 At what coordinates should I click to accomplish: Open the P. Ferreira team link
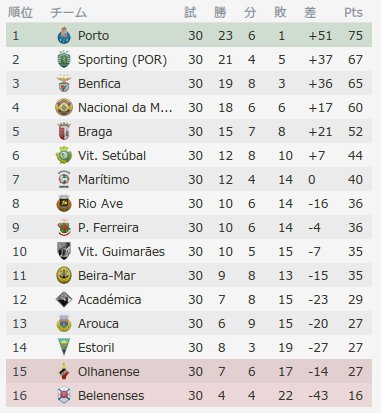coord(108,228)
